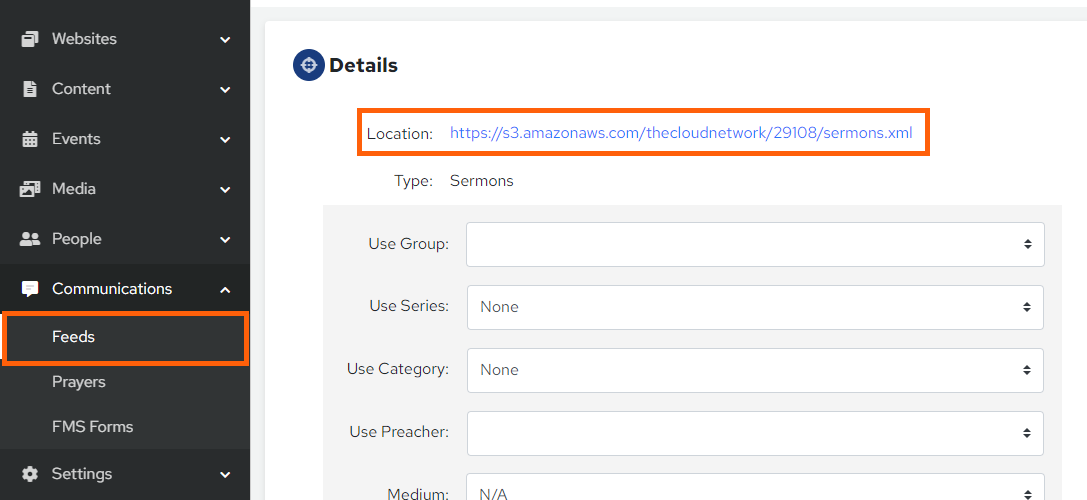Image resolution: width=1087 pixels, height=500 pixels.
Task: Click the Content document icon
Action: tap(30, 89)
